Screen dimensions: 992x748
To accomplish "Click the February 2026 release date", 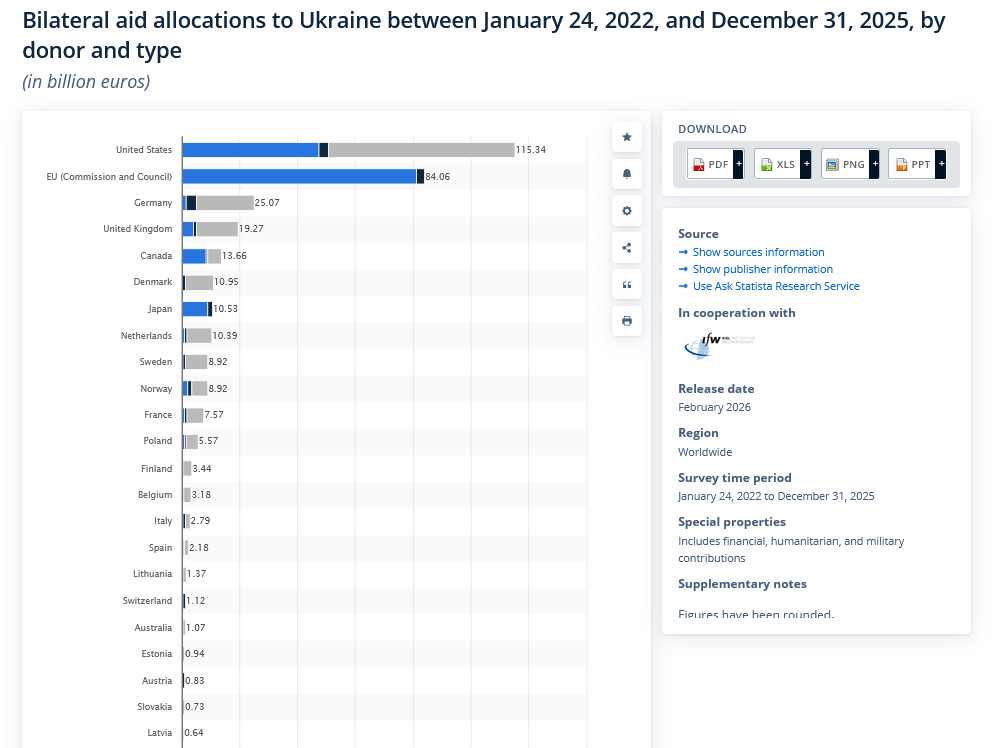I will coord(714,408).
